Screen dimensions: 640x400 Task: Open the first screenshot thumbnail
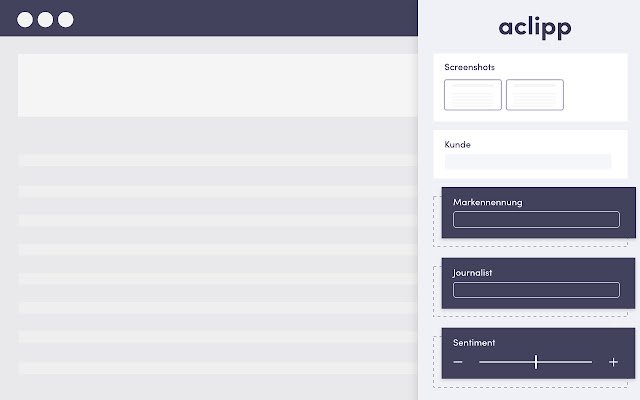click(473, 95)
